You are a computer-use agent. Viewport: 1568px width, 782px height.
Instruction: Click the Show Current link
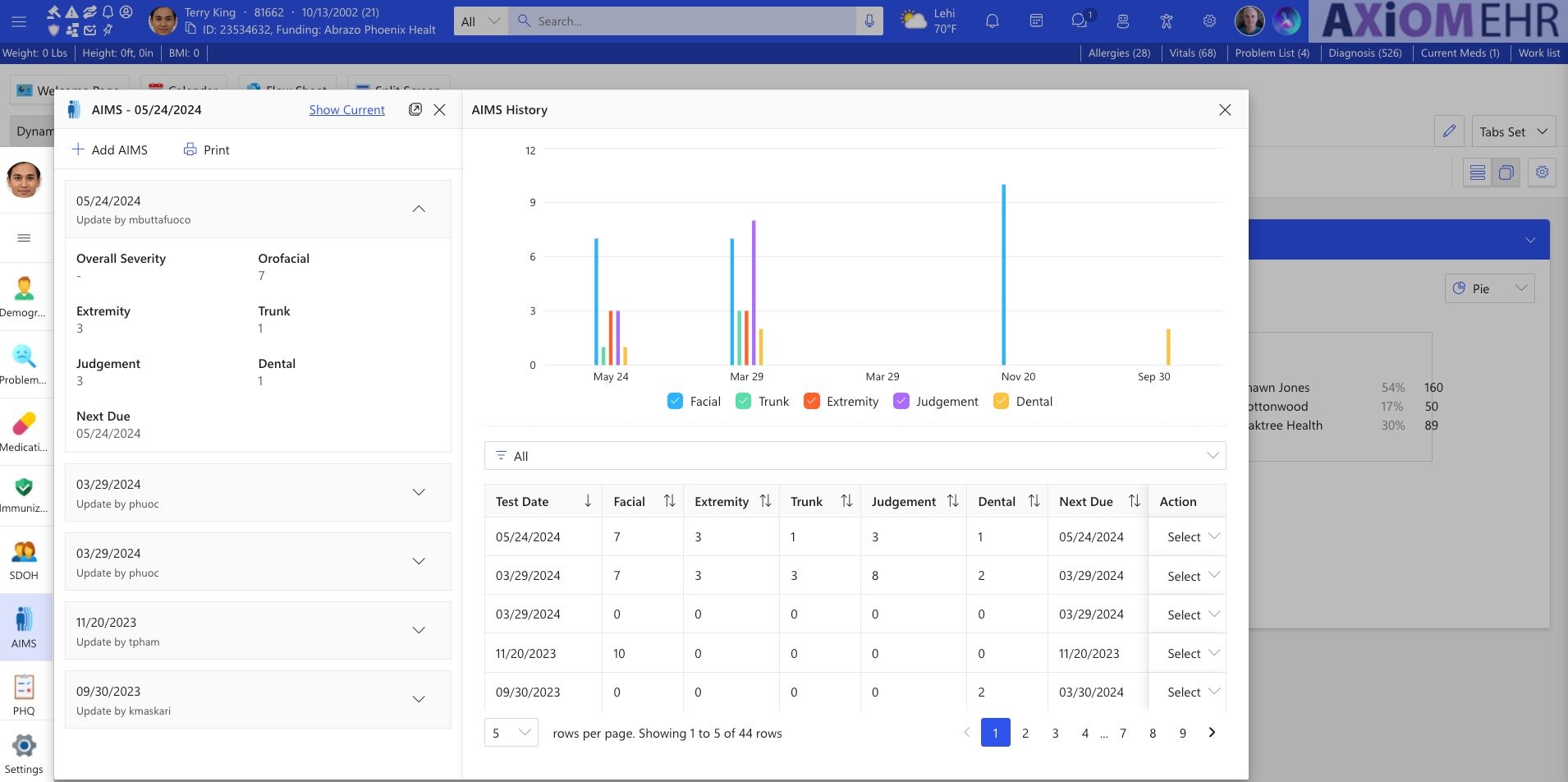pos(346,109)
